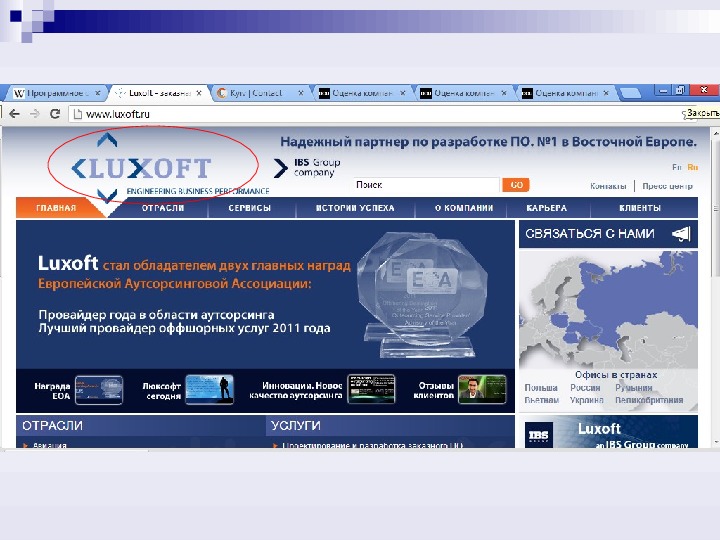This screenshot has height=540, width=720.
Task: Click the browser Back arrow
Action: point(14,114)
